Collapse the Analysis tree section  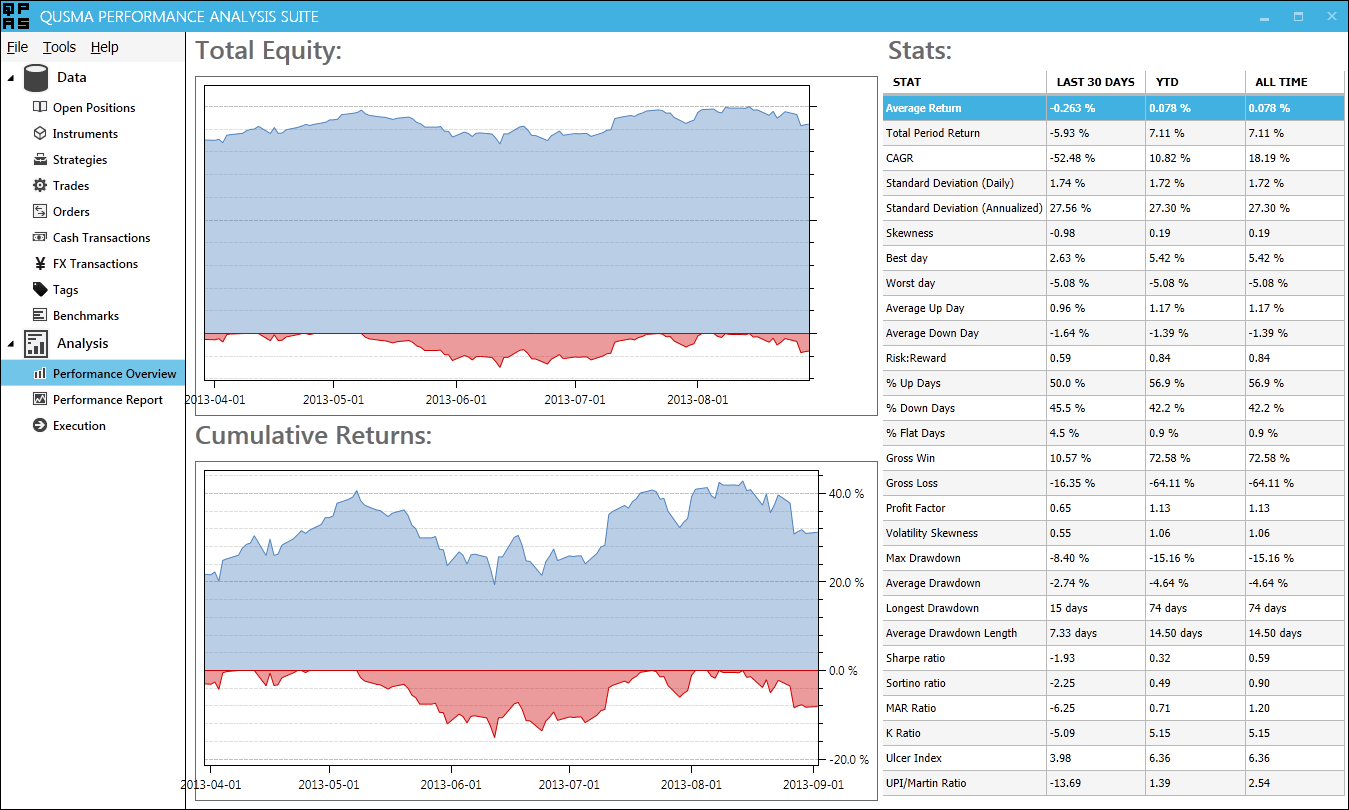[x=11, y=344]
